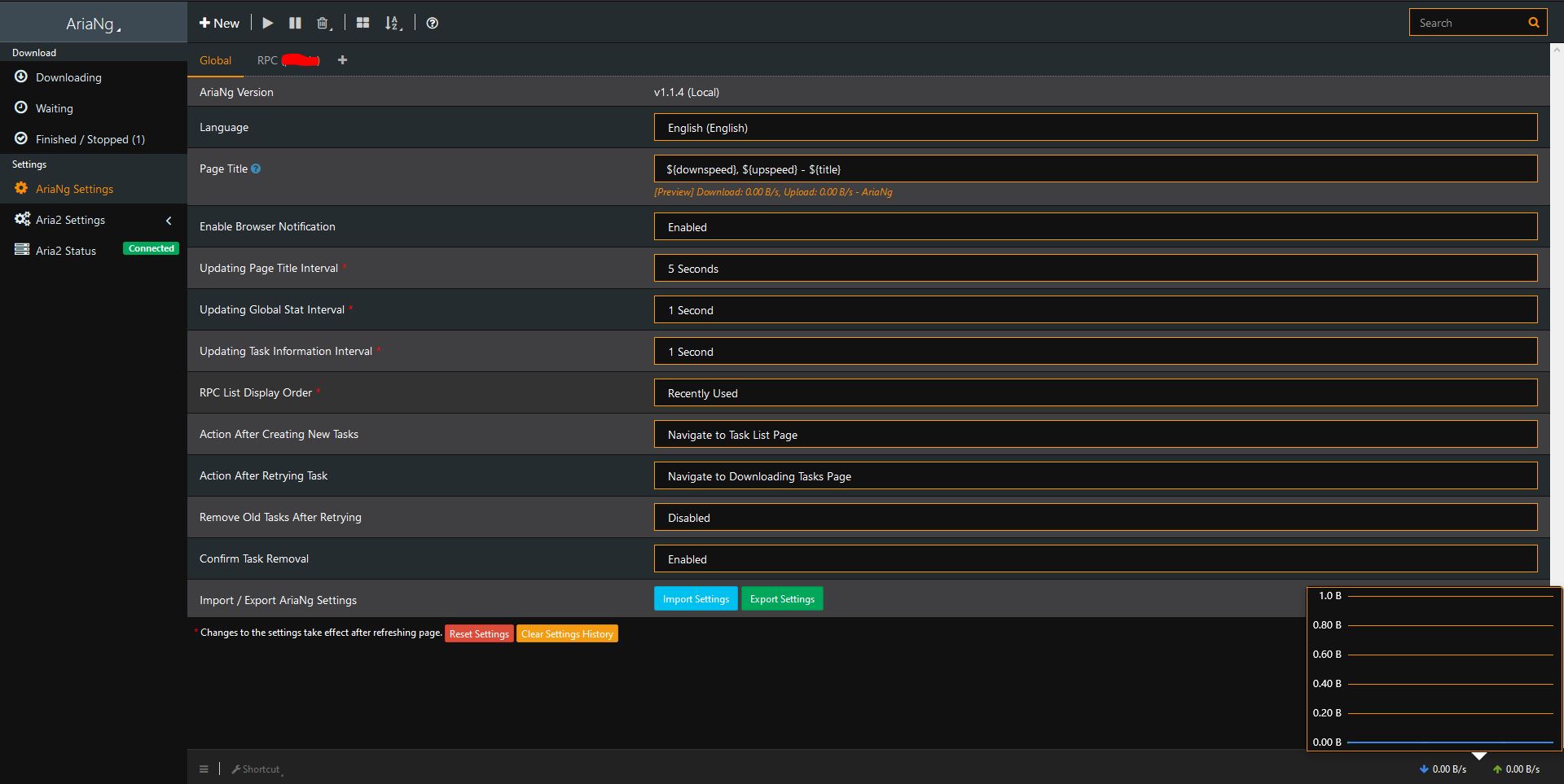This screenshot has height=784, width=1564.
Task: Edit the Page Title input field
Action: (x=1096, y=169)
